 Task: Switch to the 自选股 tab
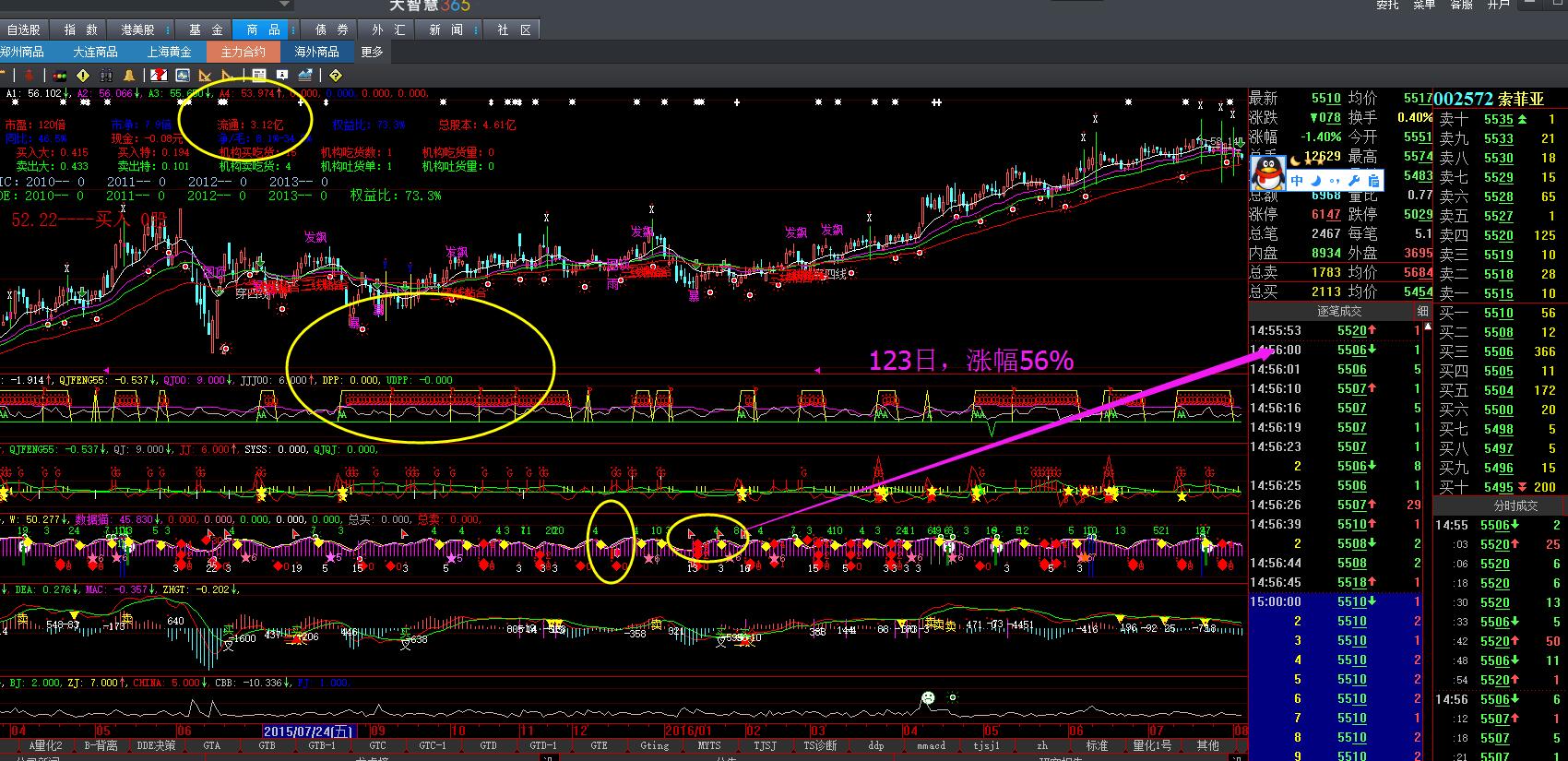tap(24, 30)
